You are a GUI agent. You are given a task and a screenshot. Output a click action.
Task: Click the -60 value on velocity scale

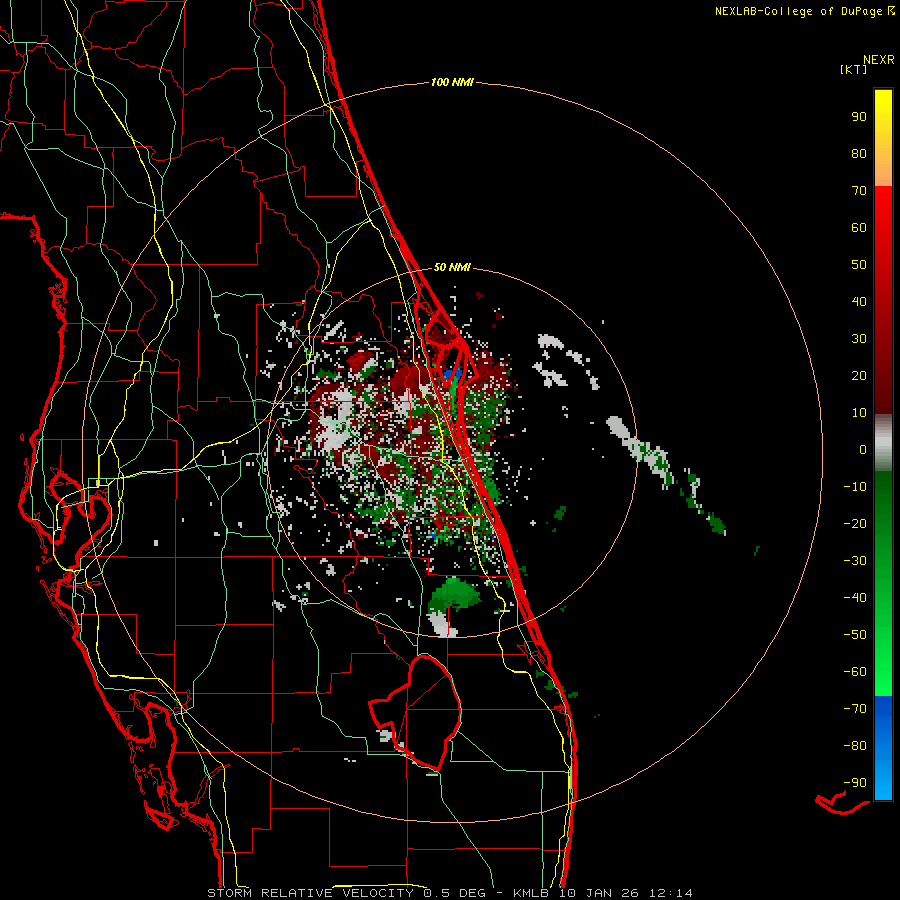point(855,672)
